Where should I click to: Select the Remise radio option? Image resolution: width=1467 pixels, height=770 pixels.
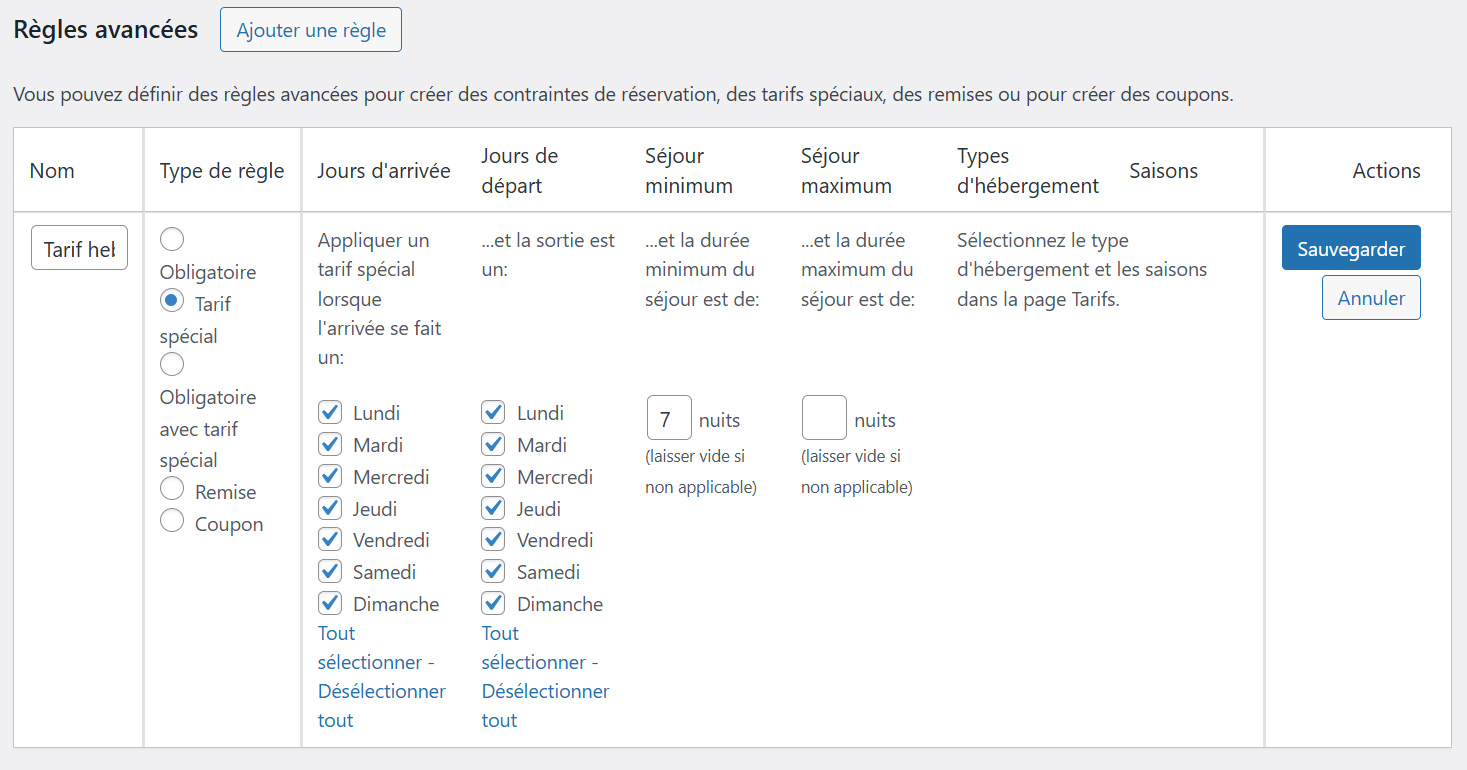[172, 489]
